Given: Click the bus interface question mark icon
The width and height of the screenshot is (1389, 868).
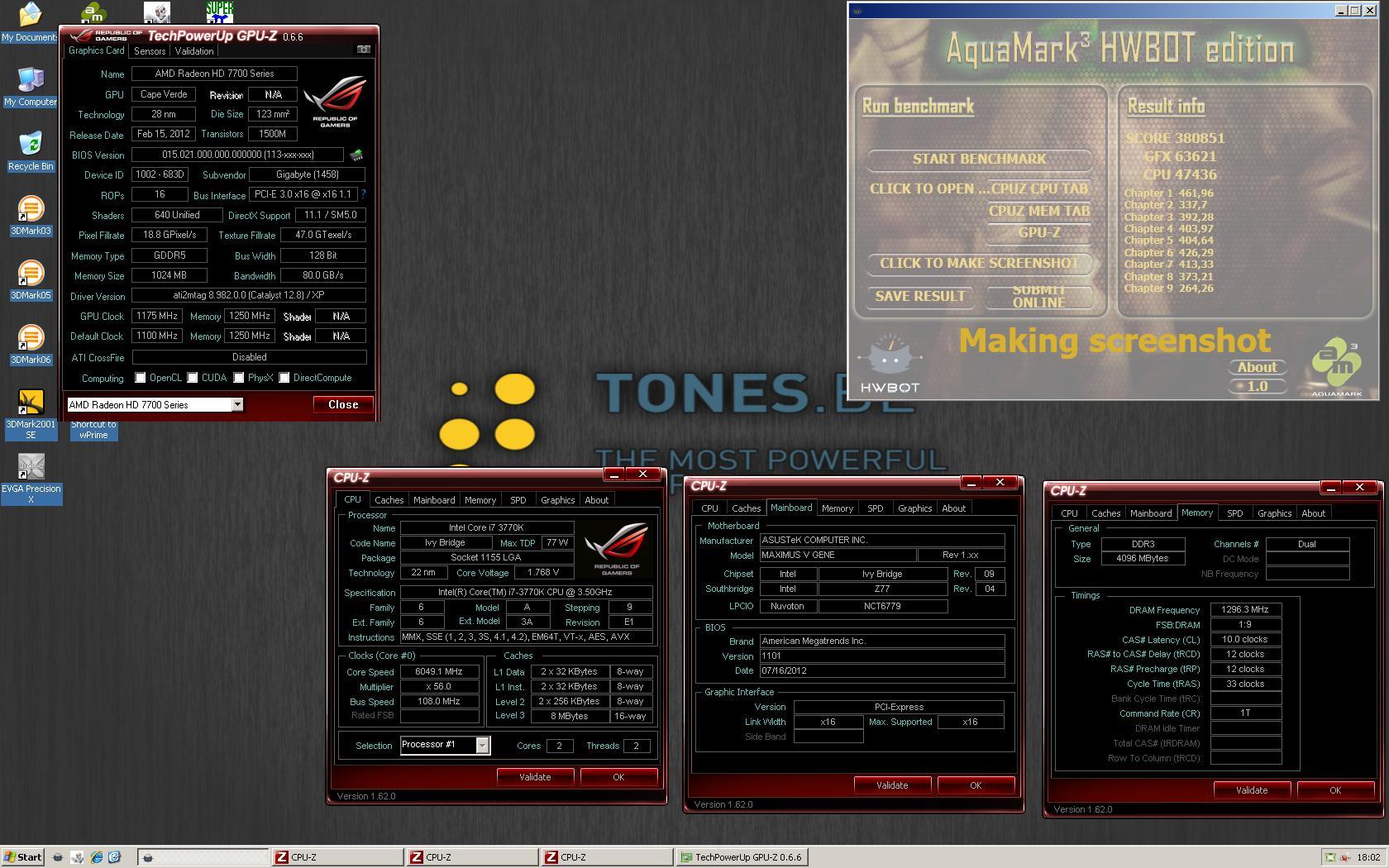Looking at the screenshot, I should [x=363, y=194].
